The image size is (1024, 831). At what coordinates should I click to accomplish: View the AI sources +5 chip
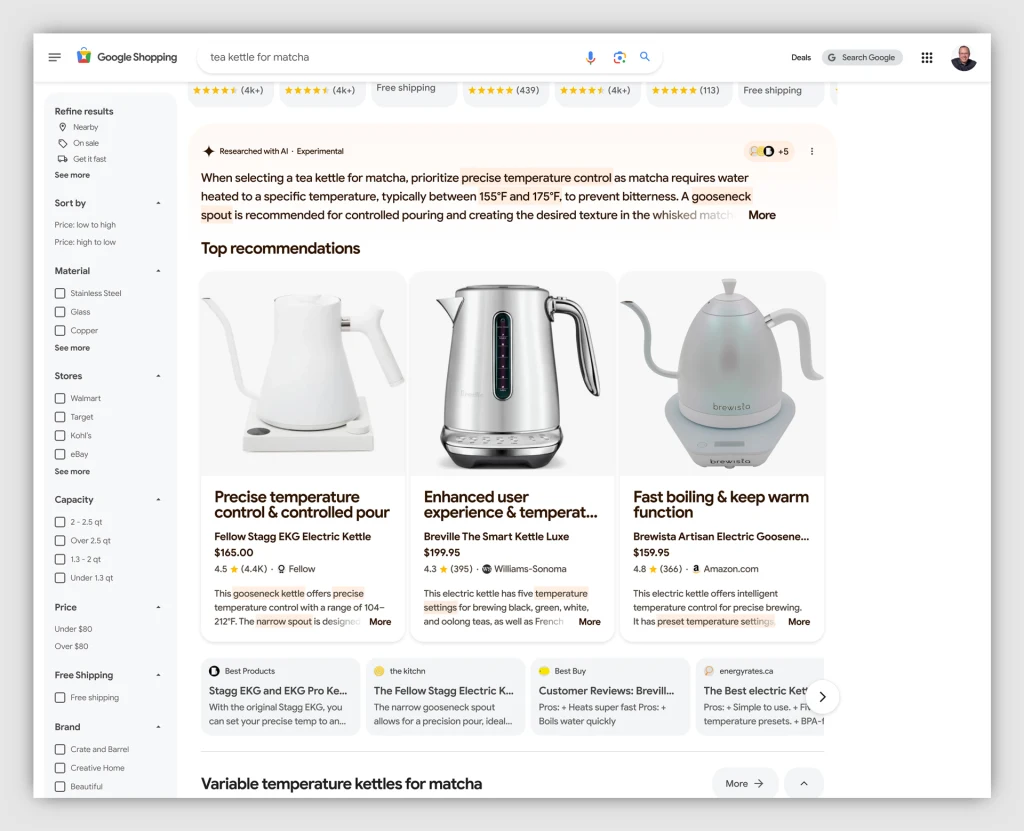(x=769, y=152)
